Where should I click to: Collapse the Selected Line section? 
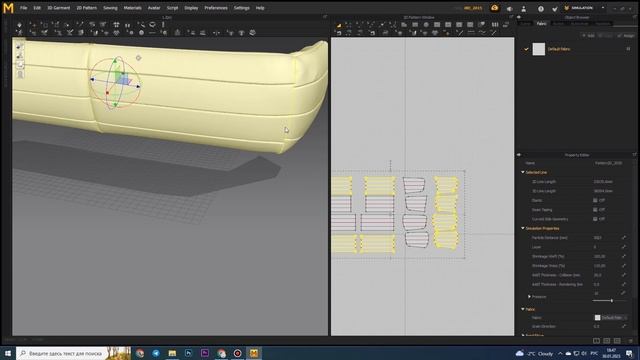(x=523, y=172)
